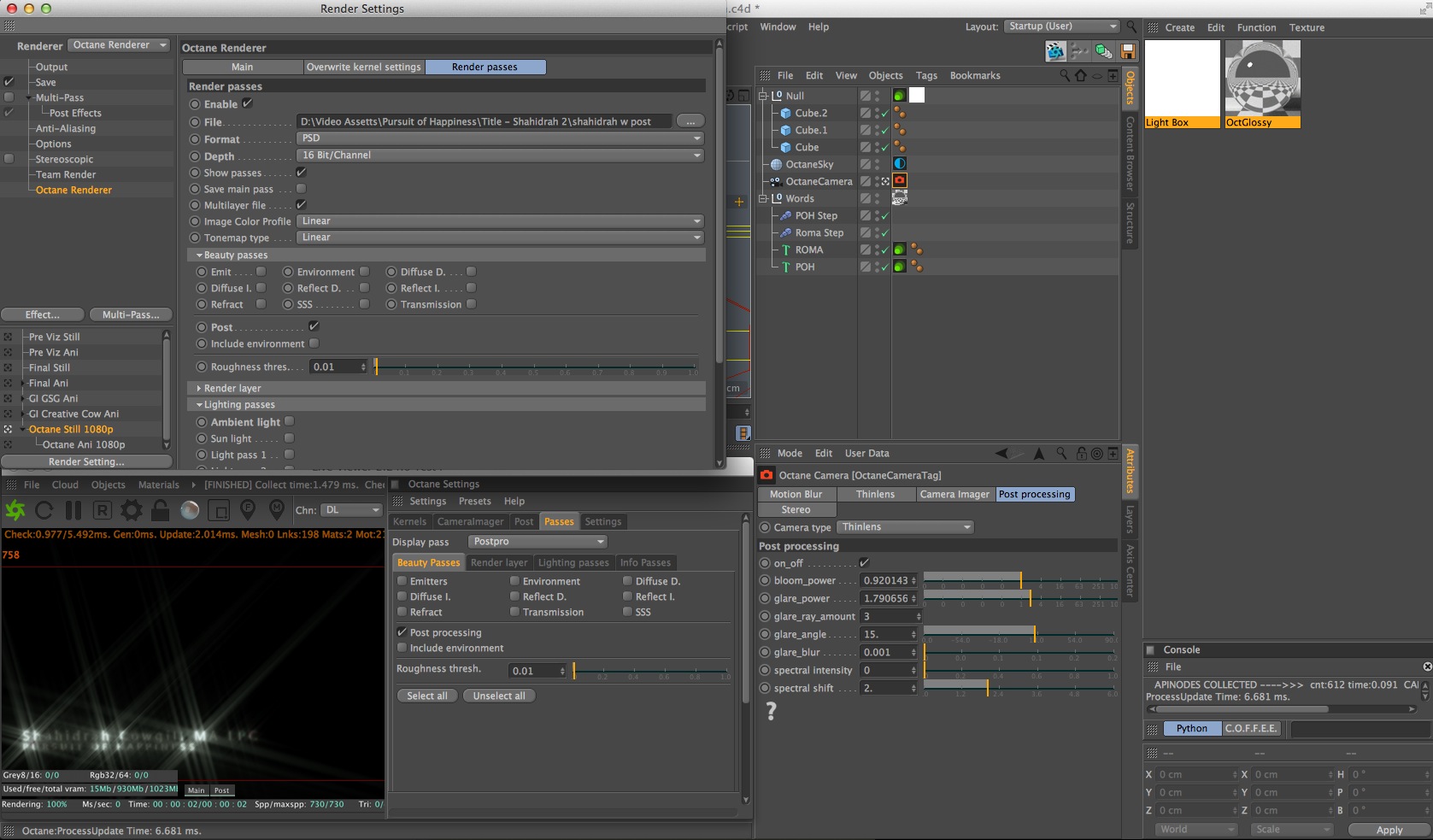Image resolution: width=1433 pixels, height=840 pixels.
Task: Click the Effect... button
Action: point(43,314)
